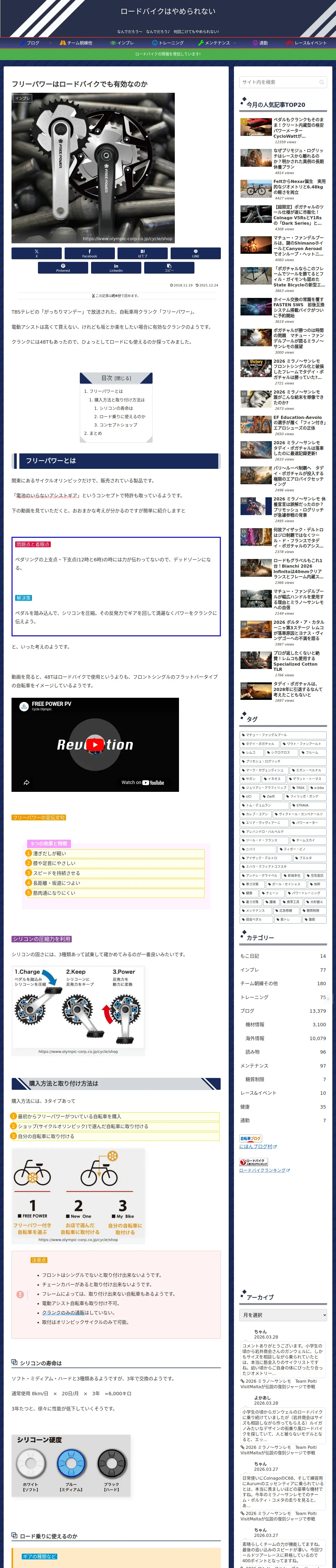Share the article on X
The width and height of the screenshot is (336, 1568).
click(x=37, y=253)
